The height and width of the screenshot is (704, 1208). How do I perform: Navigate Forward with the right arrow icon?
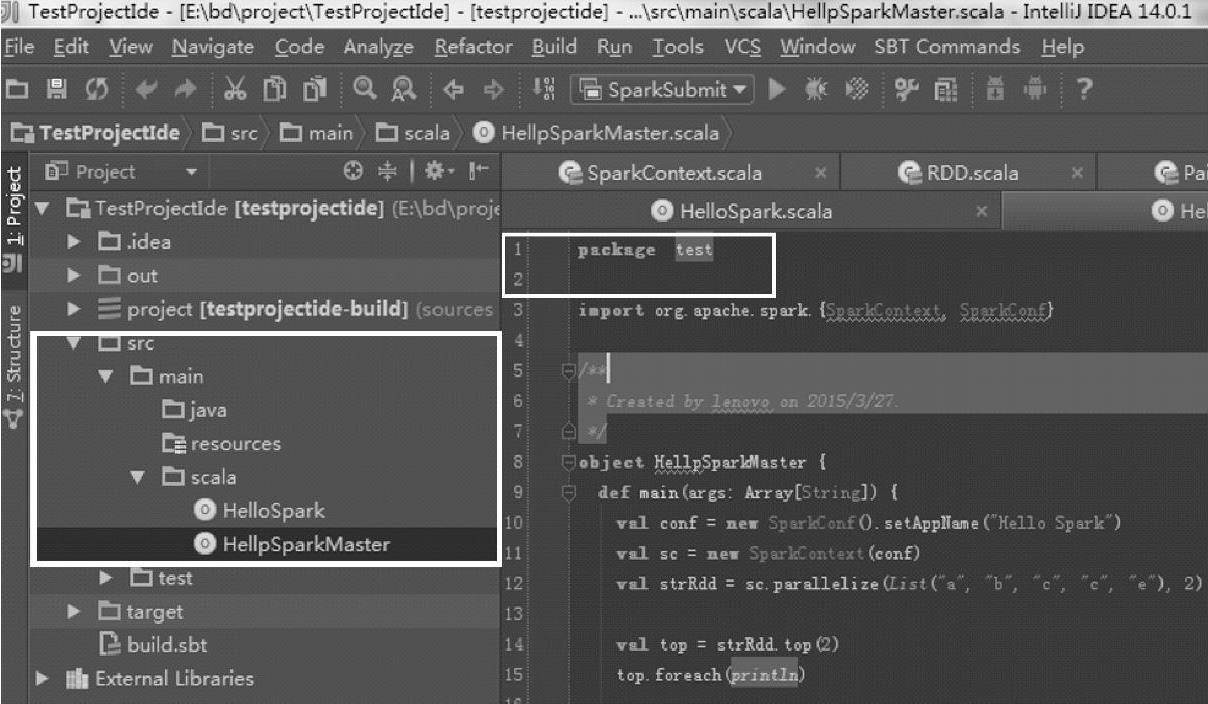point(493,90)
